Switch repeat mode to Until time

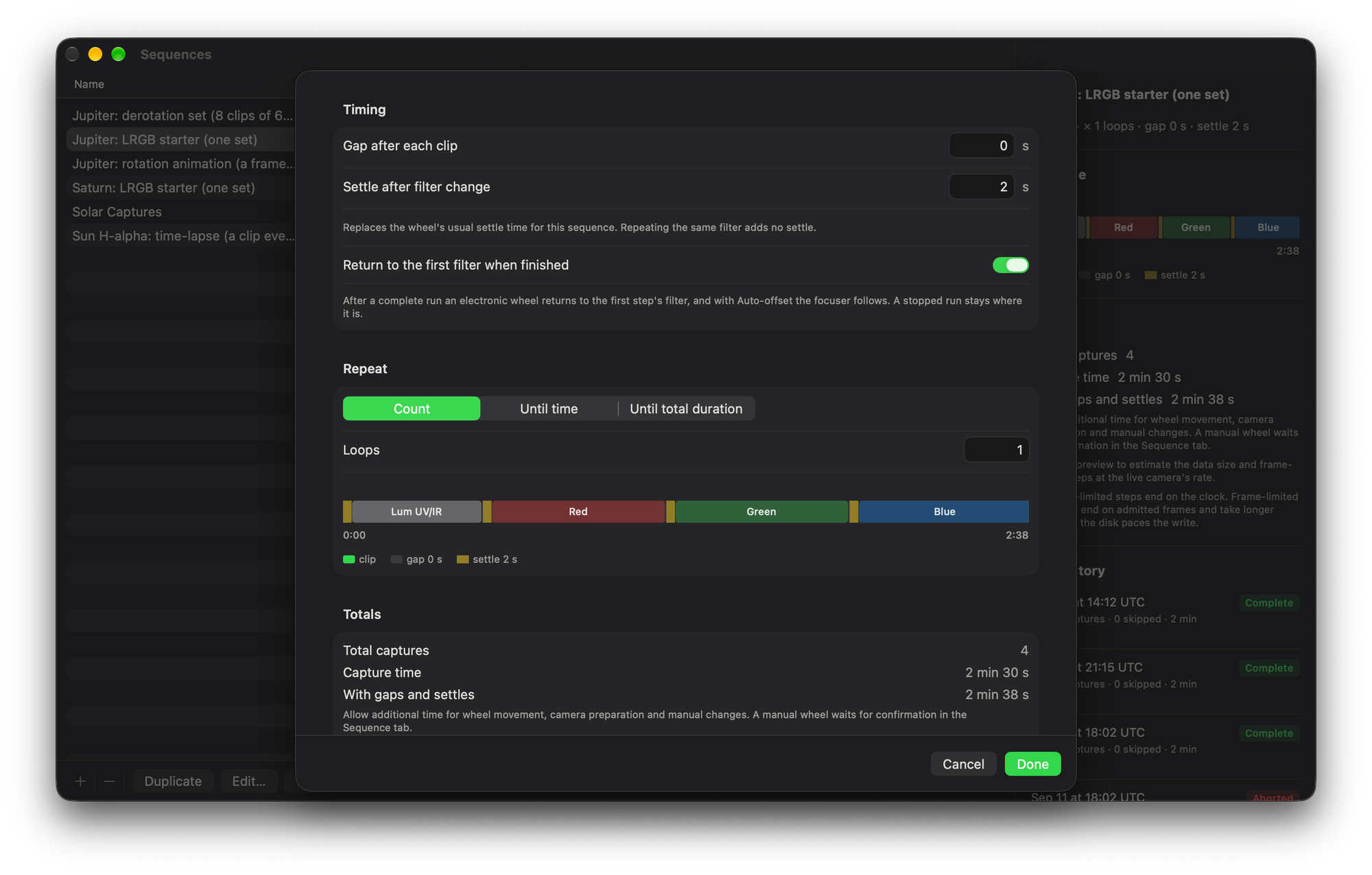tap(549, 409)
